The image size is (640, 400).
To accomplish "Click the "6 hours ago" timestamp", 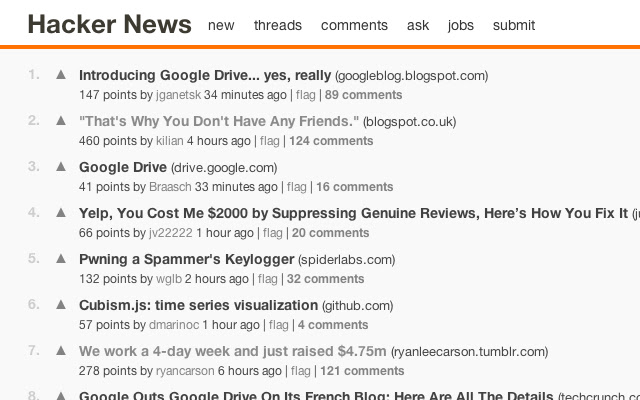I will pyautogui.click(x=249, y=371).
